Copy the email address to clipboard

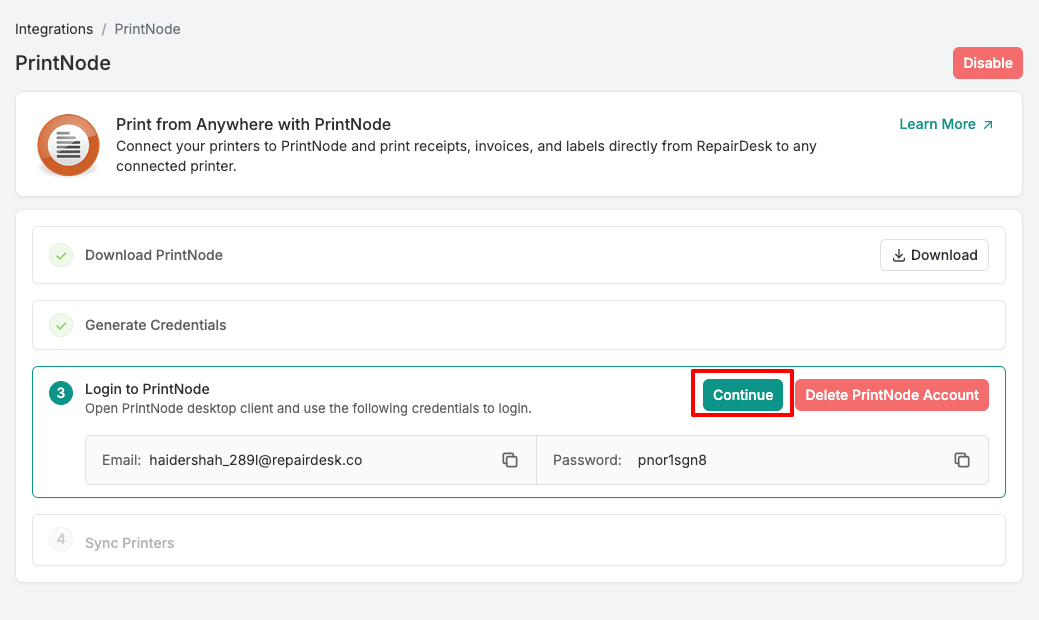[510, 460]
